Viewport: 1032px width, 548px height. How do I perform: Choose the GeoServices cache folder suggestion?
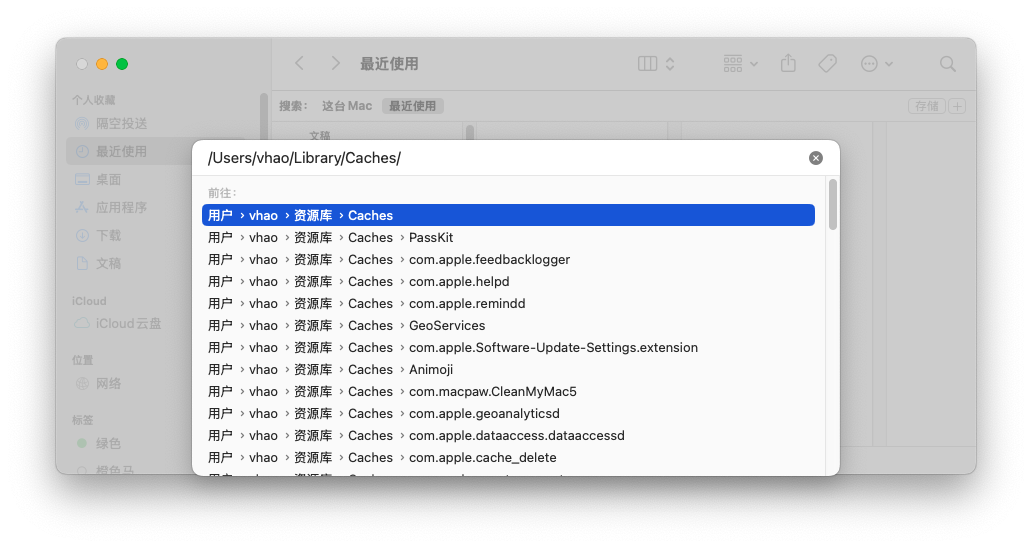[x=446, y=326]
